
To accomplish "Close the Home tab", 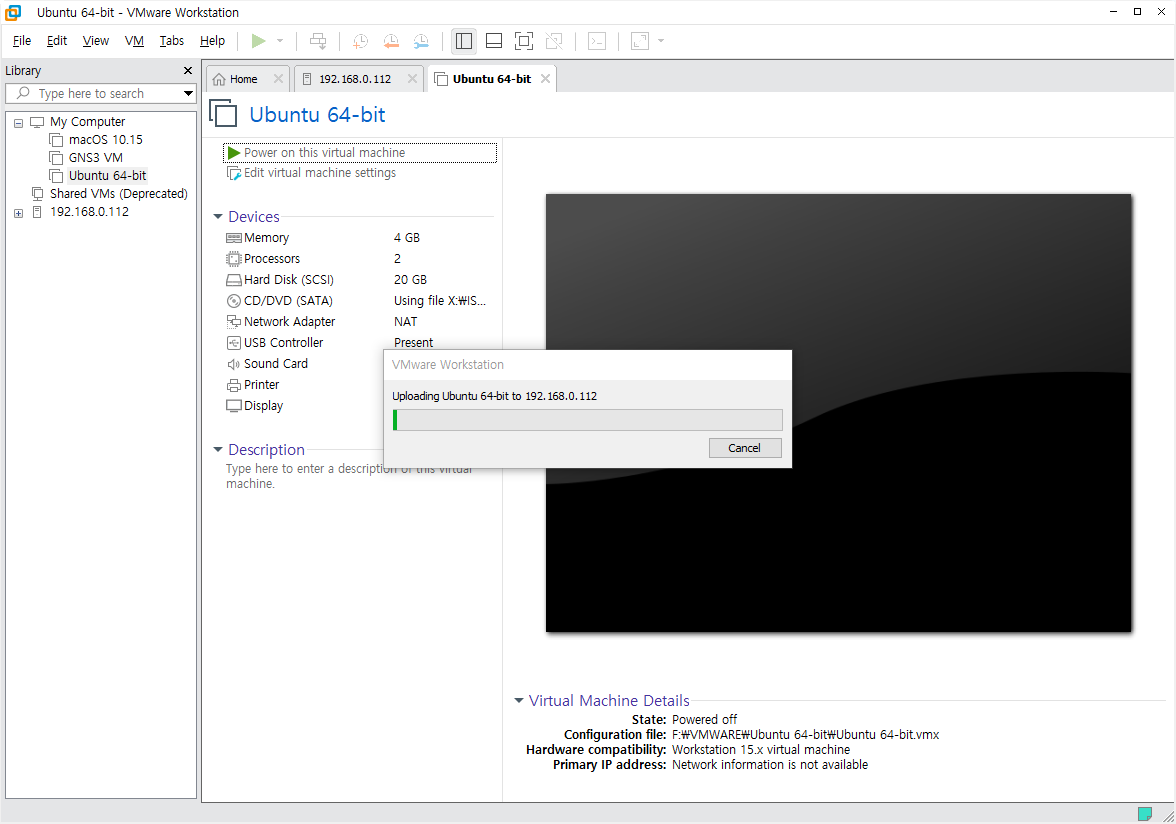I will pos(278,79).
